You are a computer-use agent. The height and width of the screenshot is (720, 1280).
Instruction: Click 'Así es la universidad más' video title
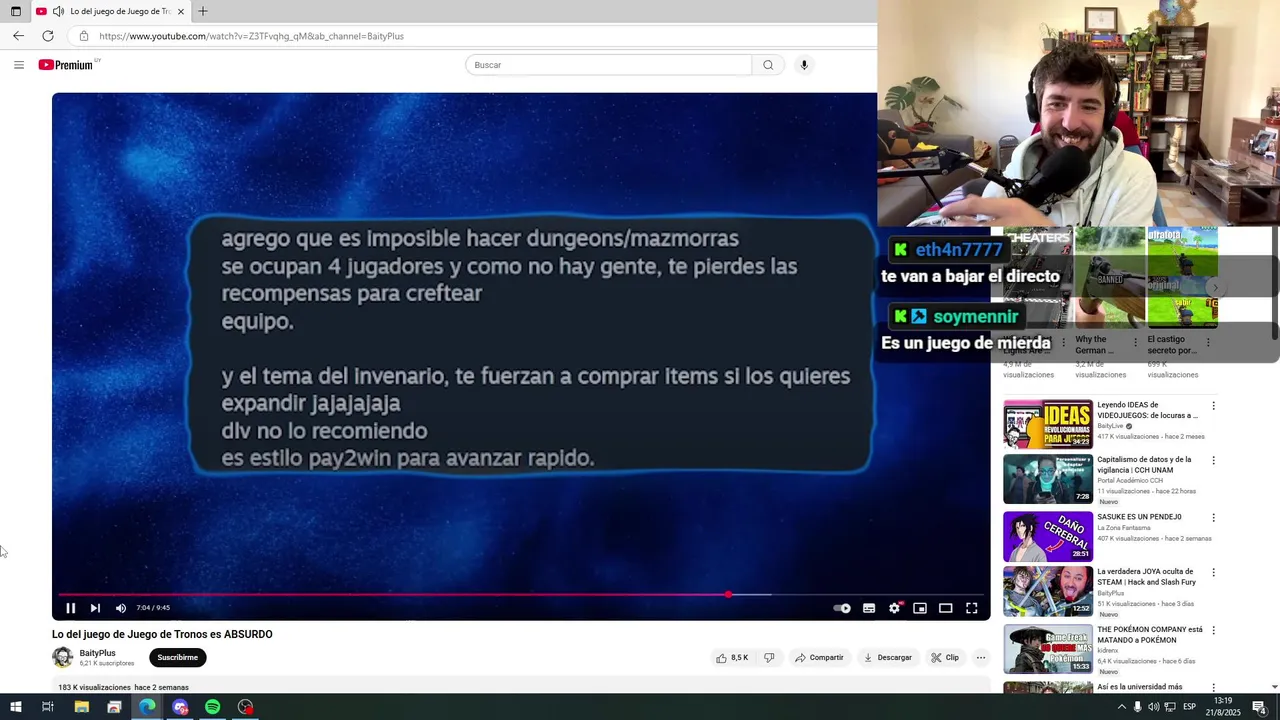(1140, 687)
